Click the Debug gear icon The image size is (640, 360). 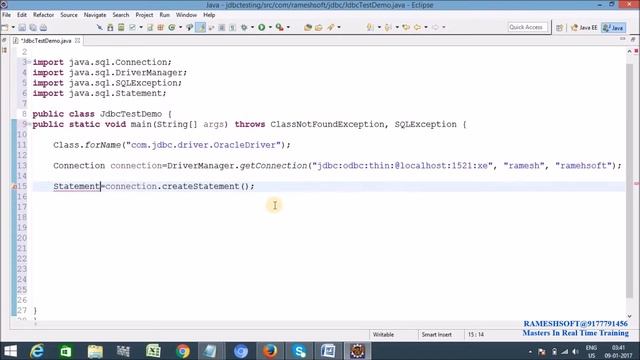pos(244,27)
